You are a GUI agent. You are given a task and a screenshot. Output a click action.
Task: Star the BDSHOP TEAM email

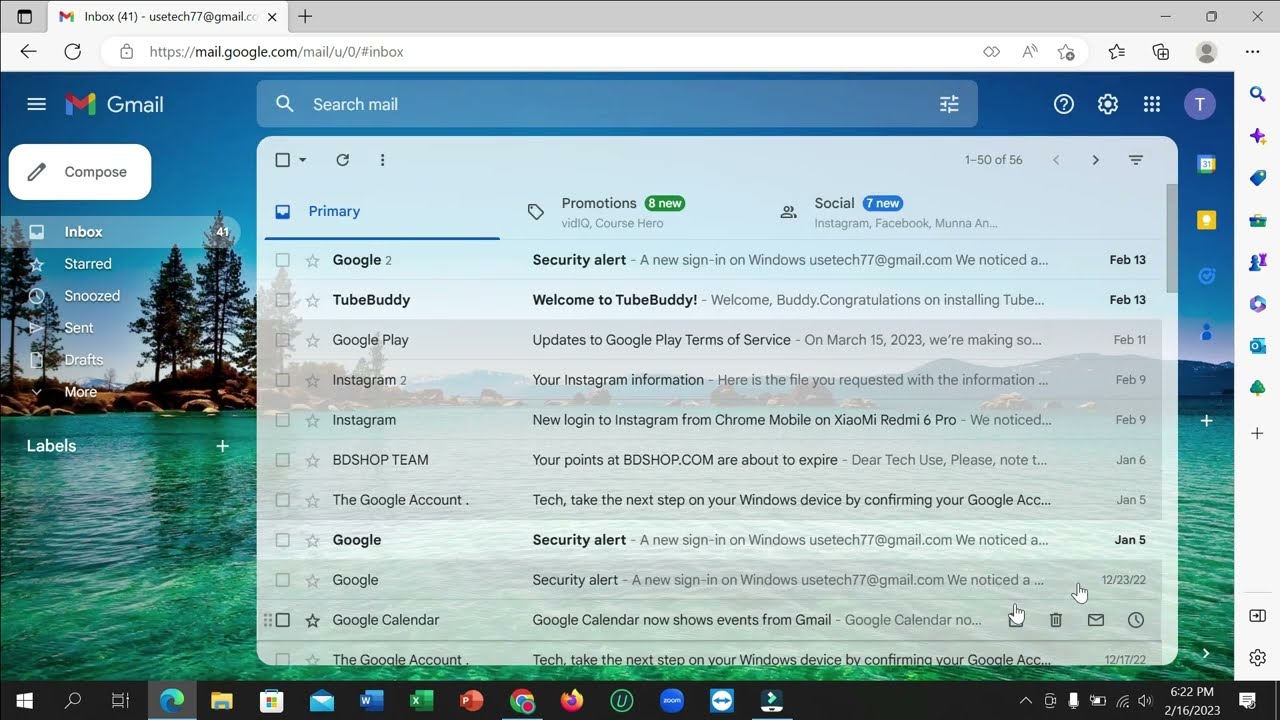pos(312,460)
